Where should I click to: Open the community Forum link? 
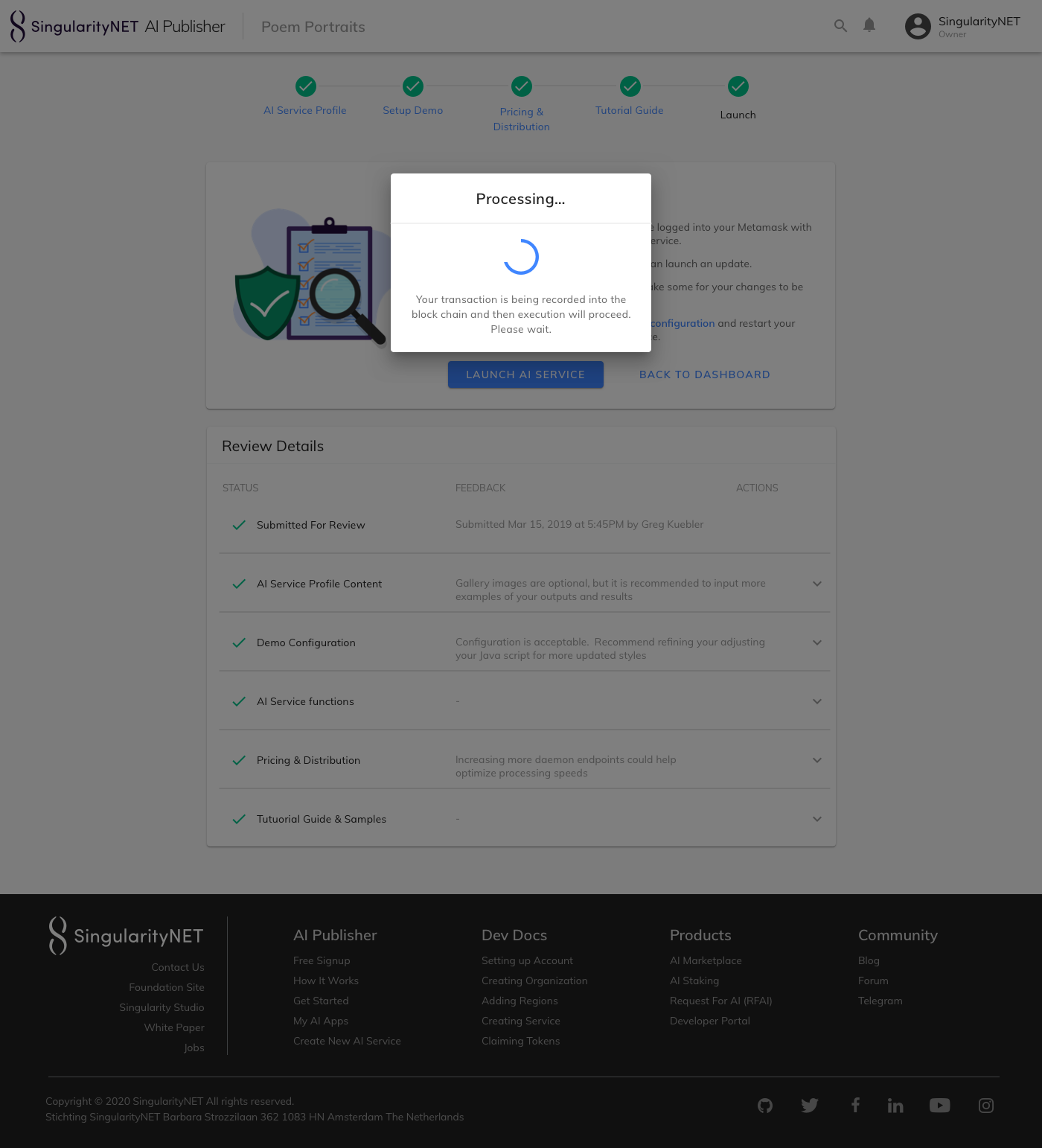pos(873,980)
